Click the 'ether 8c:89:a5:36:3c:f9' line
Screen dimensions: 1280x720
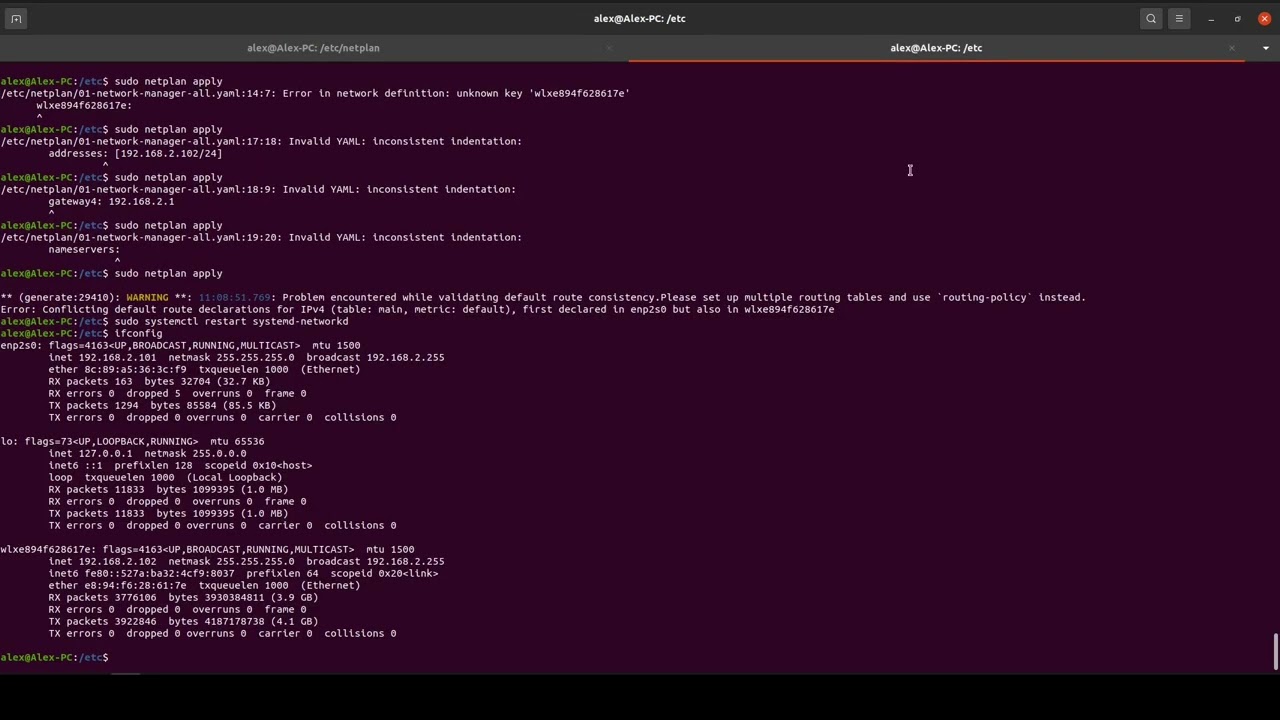tap(204, 369)
